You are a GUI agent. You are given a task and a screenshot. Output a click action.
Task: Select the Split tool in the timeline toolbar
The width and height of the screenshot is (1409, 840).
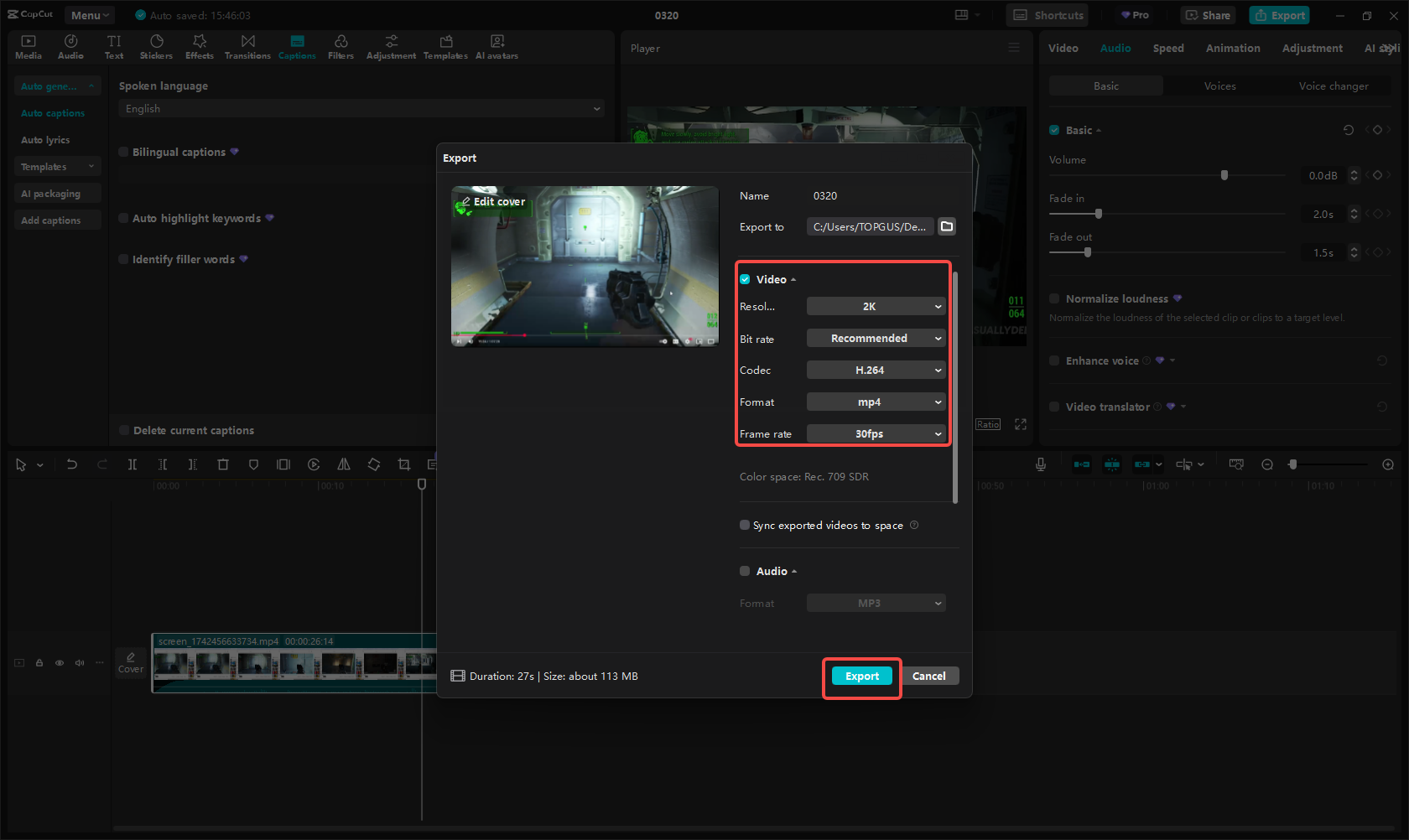133,464
